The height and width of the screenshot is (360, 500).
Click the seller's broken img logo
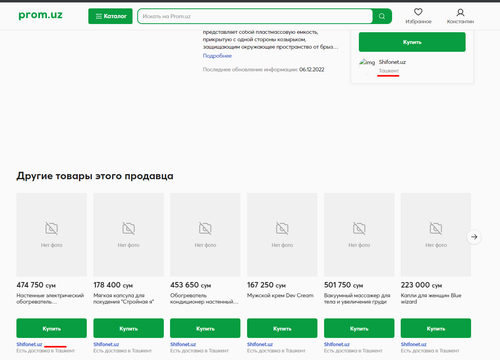pyautogui.click(x=367, y=62)
